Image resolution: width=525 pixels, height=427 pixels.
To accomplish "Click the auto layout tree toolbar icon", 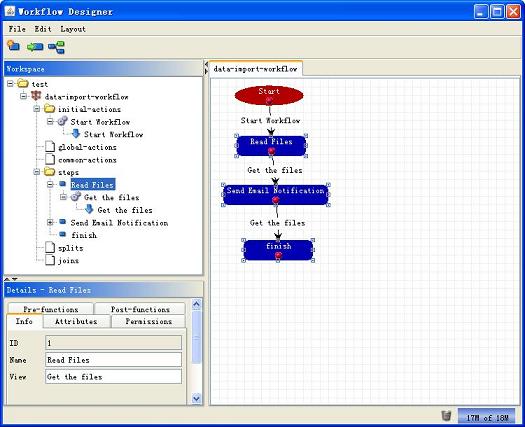I will point(56,47).
